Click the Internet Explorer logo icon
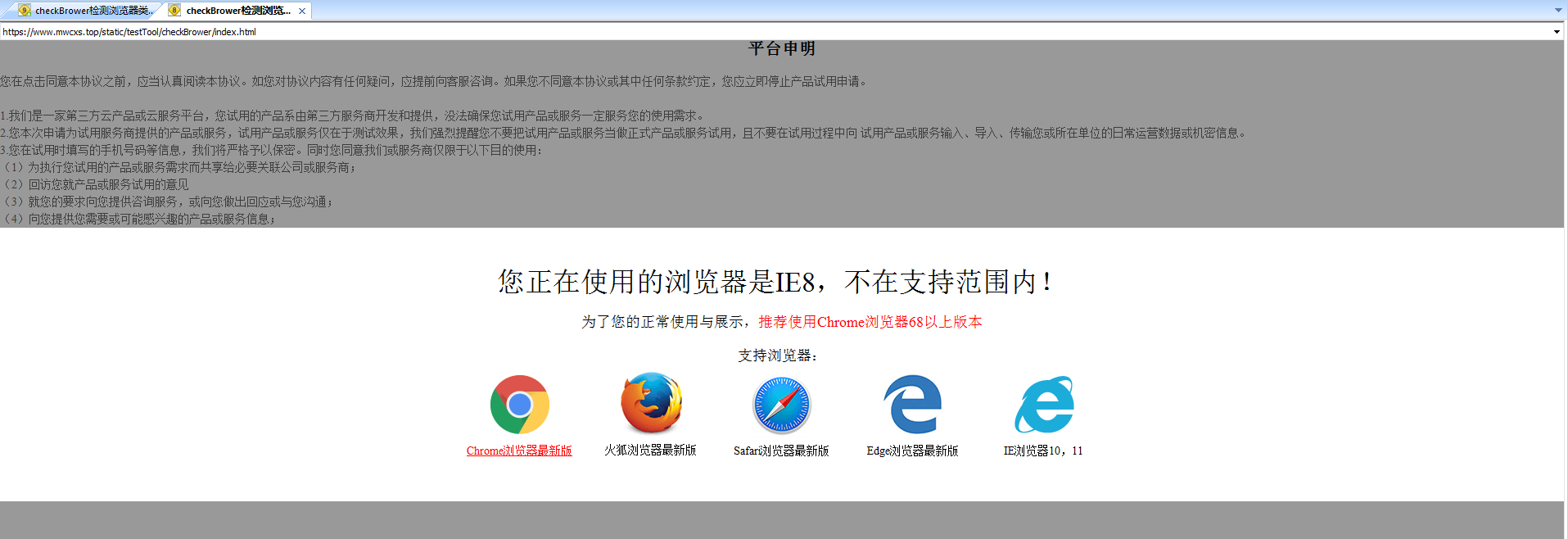This screenshot has height=539, width=1568. pyautogui.click(x=1044, y=405)
